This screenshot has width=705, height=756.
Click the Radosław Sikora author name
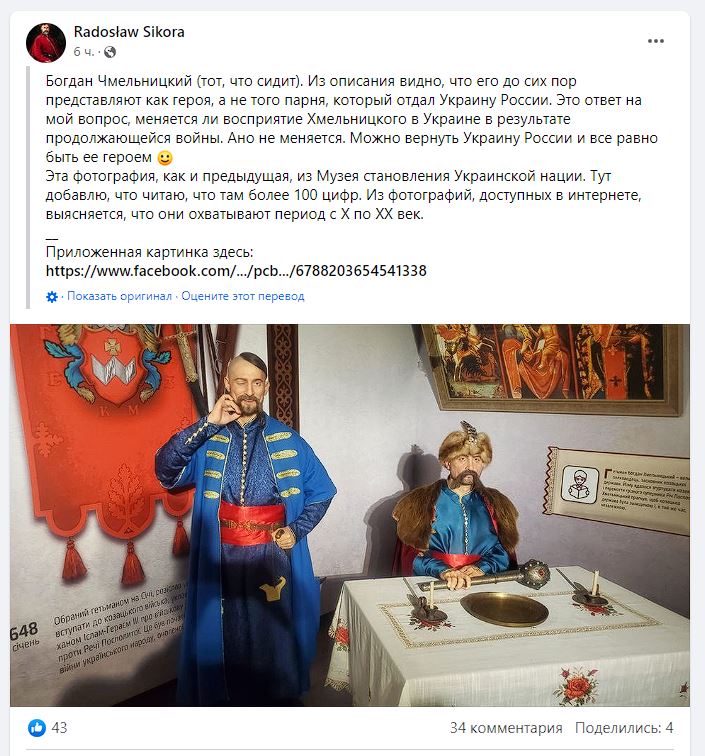(129, 32)
